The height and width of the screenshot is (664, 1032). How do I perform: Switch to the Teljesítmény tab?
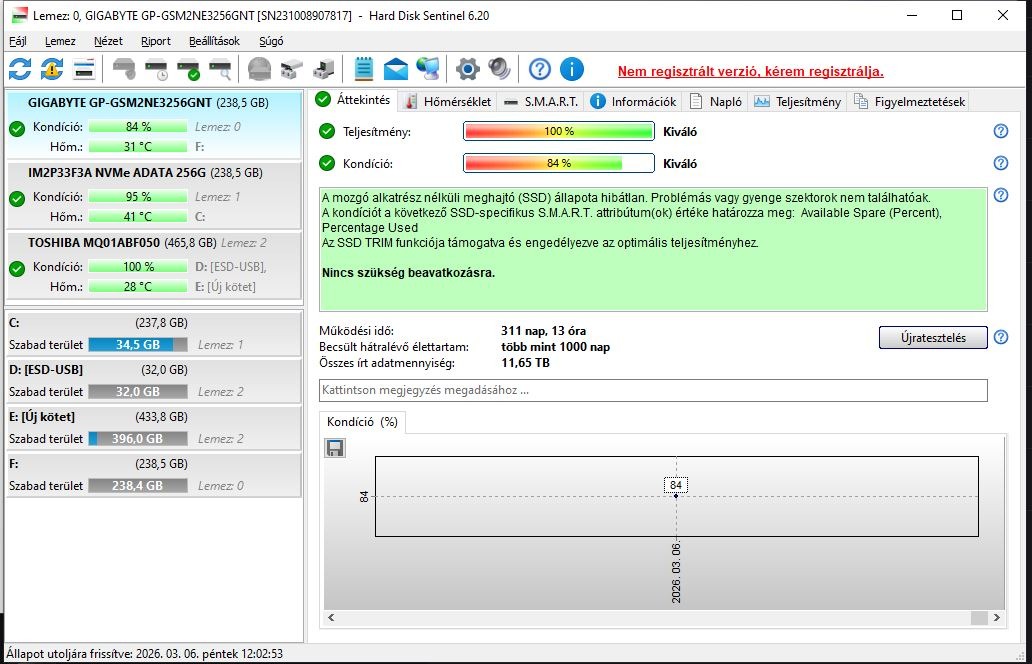[x=797, y=101]
